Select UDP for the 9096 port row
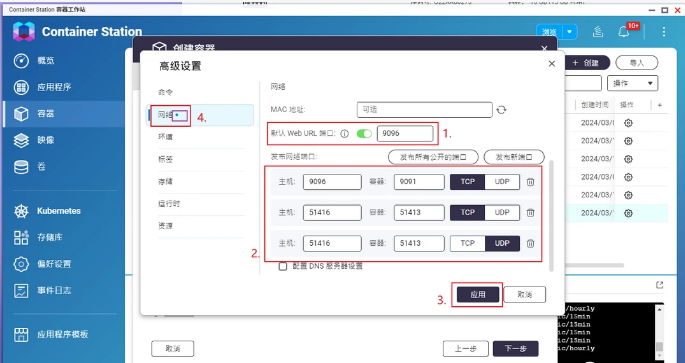The height and width of the screenshot is (363, 685). [x=502, y=182]
